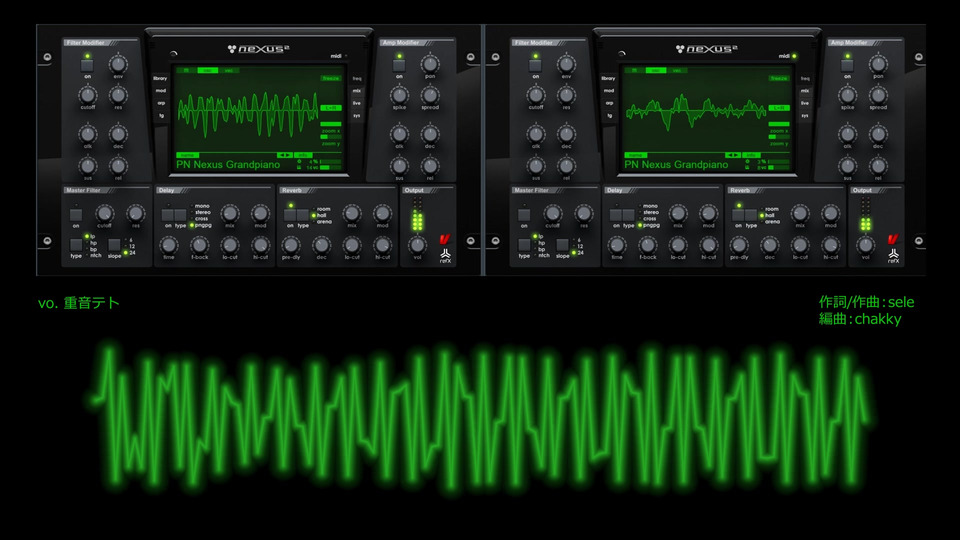960x540 pixels.
Task: Click PN Nexus Grandpiano preset name, left unit
Action: (x=228, y=165)
